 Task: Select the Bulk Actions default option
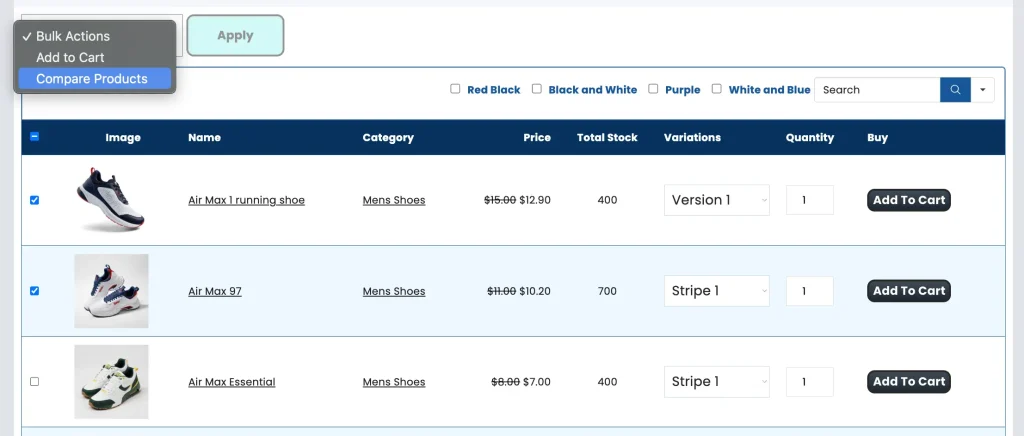pyautogui.click(x=95, y=37)
